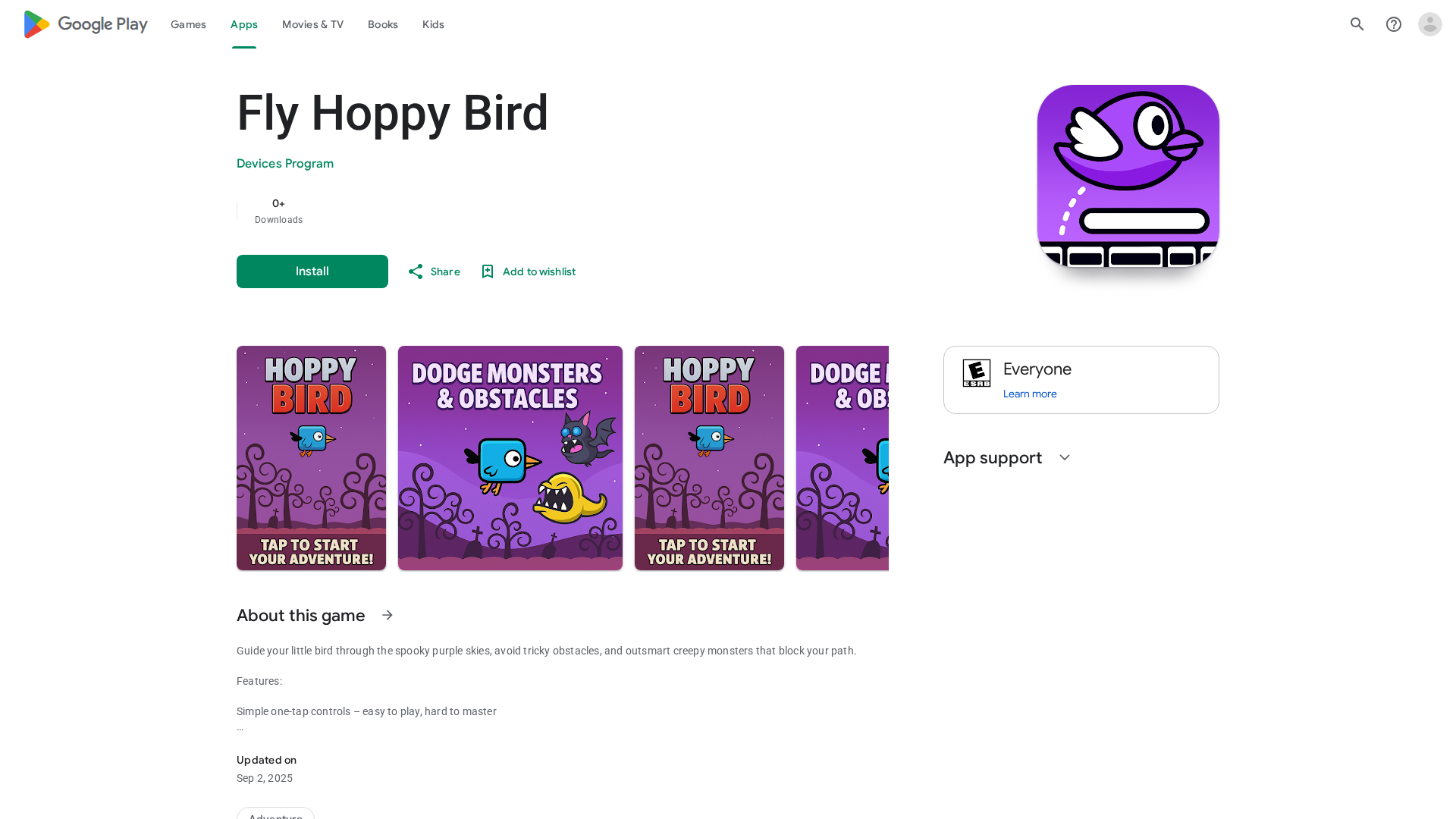Open Devices Program developer page
This screenshot has width=1456, height=819.
coord(285,164)
